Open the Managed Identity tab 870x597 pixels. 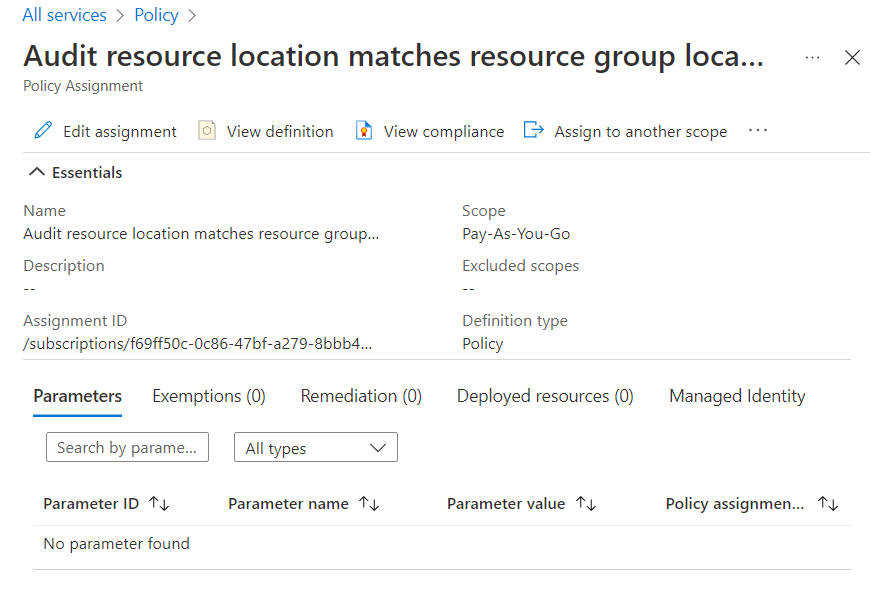pyautogui.click(x=737, y=396)
